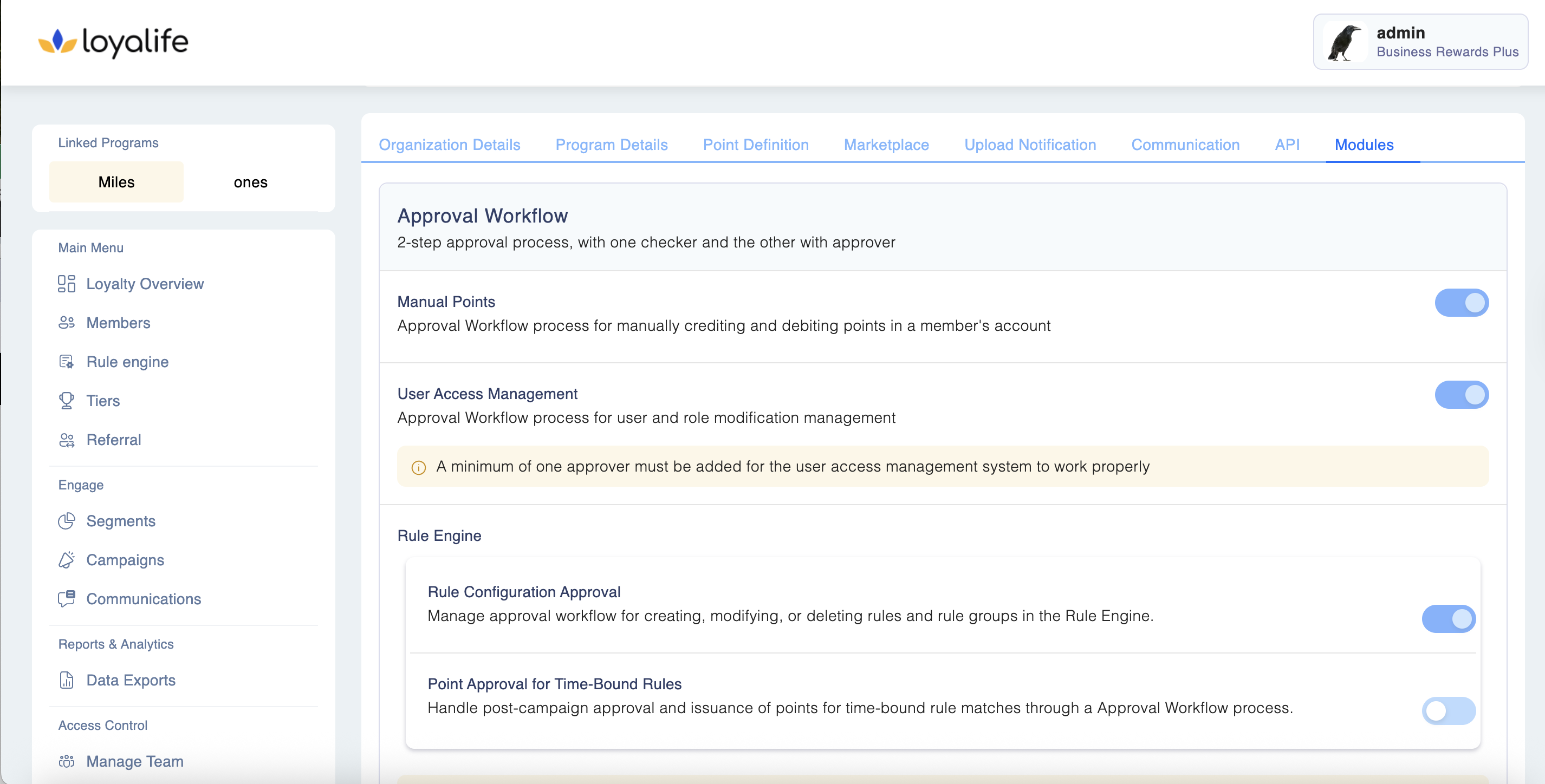Select the Miles linked program
Image resolution: width=1545 pixels, height=784 pixels.
116,182
